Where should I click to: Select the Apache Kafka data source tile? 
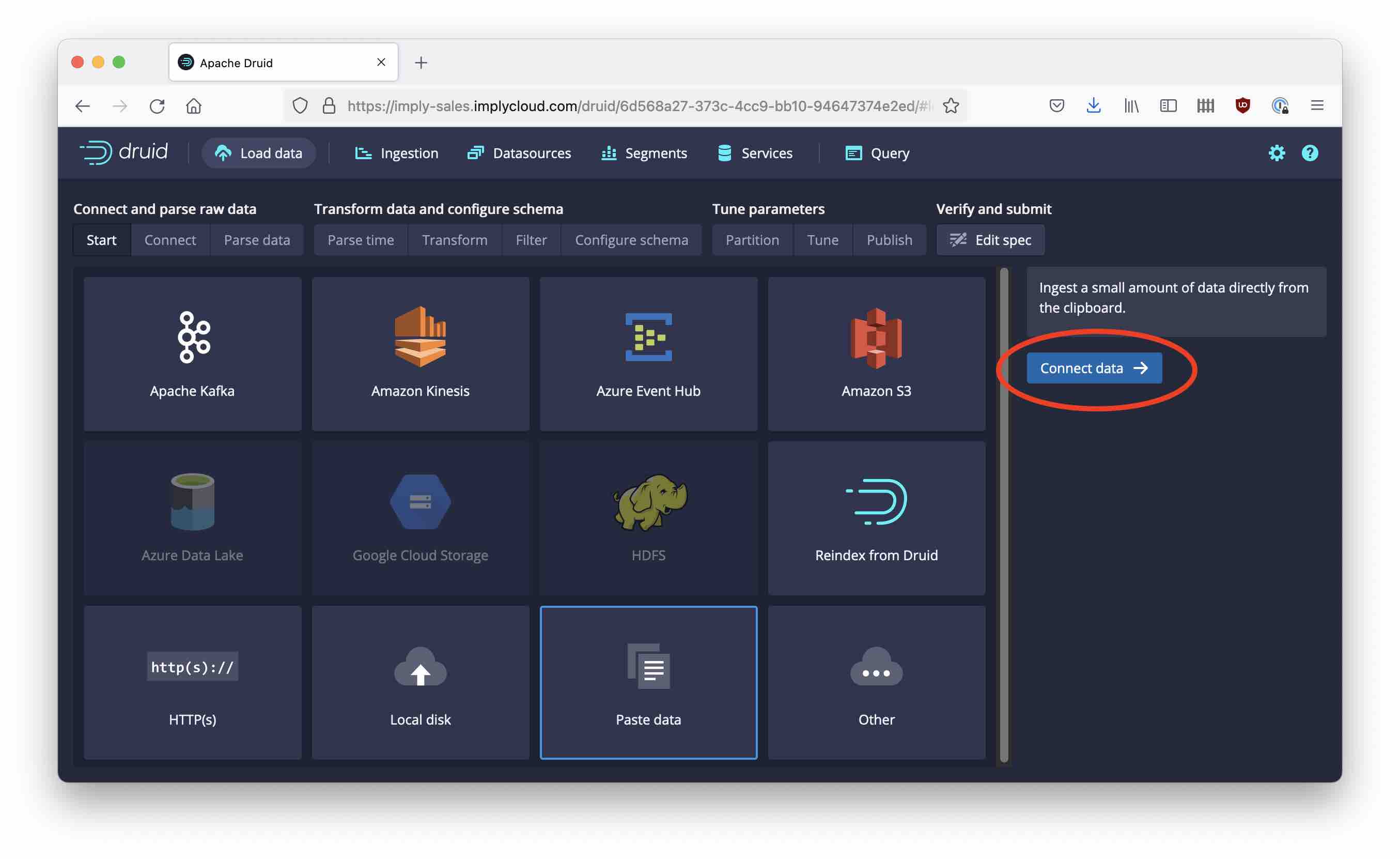click(192, 352)
